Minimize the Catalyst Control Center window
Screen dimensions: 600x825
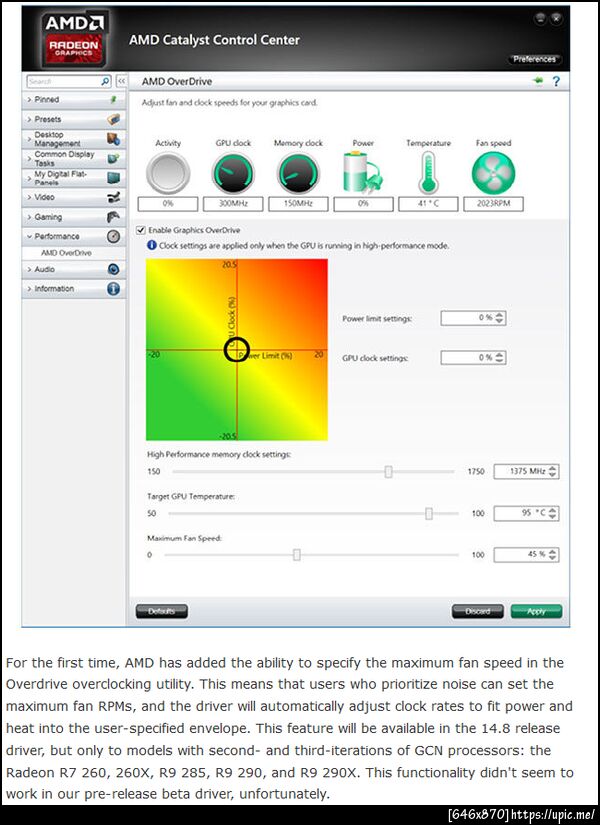pos(541,19)
